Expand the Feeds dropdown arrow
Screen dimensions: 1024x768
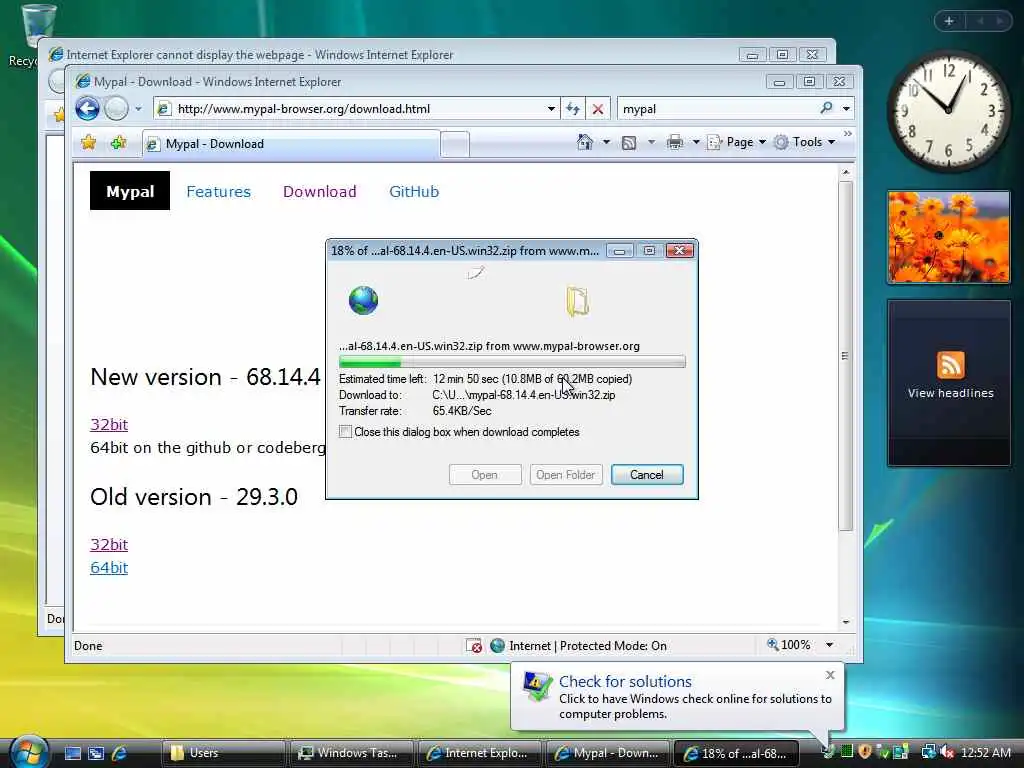point(651,142)
